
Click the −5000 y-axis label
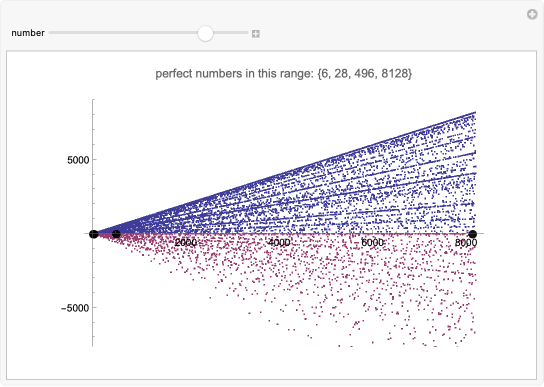tap(75, 308)
